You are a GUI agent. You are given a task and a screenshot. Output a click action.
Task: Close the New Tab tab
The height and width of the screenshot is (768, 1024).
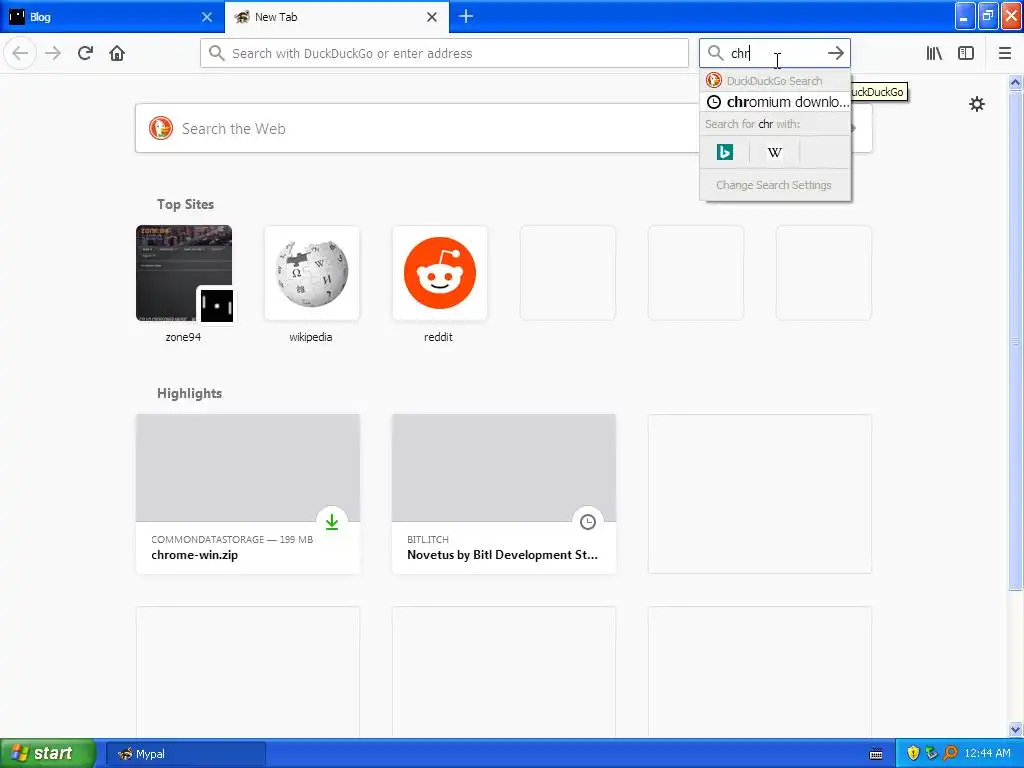coord(432,17)
